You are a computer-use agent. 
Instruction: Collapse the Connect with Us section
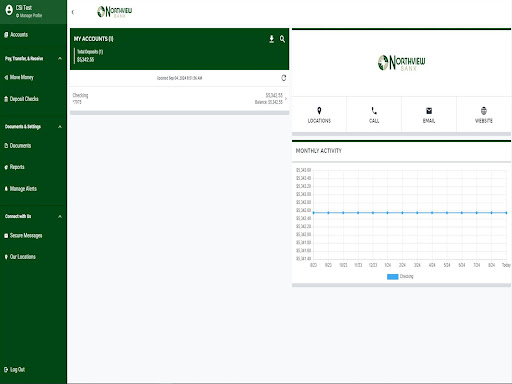point(60,217)
